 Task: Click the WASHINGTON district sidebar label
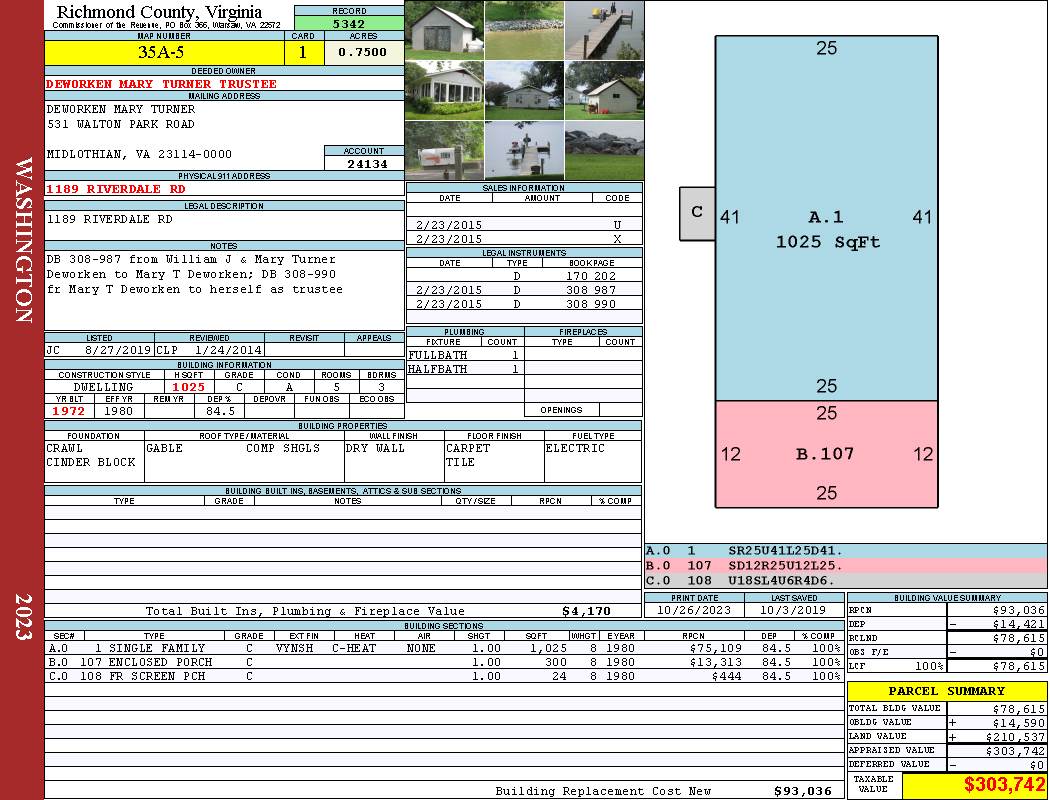pos(23,240)
